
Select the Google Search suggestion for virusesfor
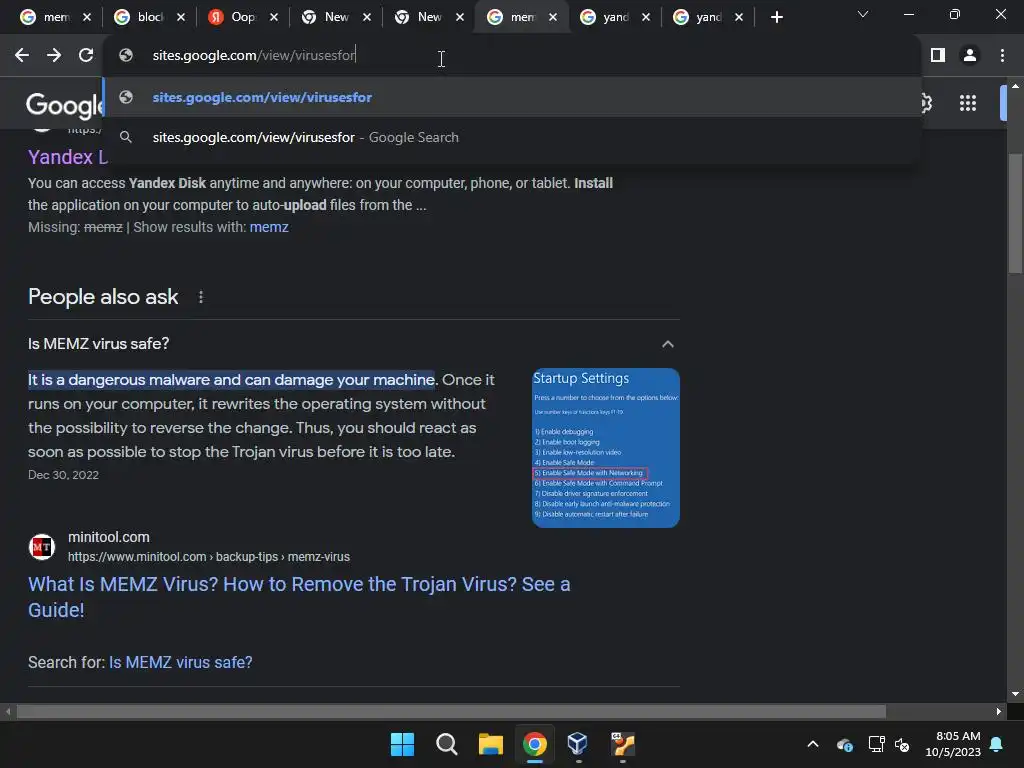tap(513, 137)
